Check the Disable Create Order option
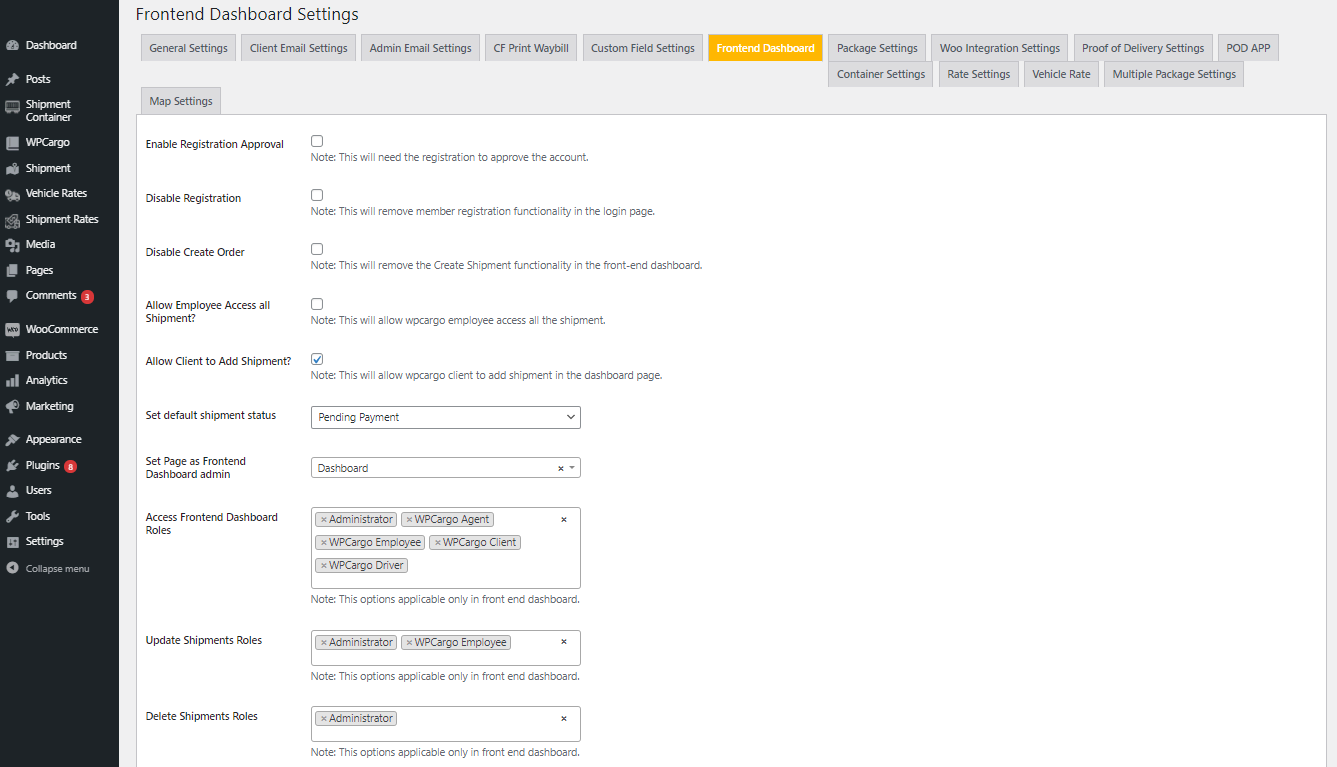 (317, 250)
